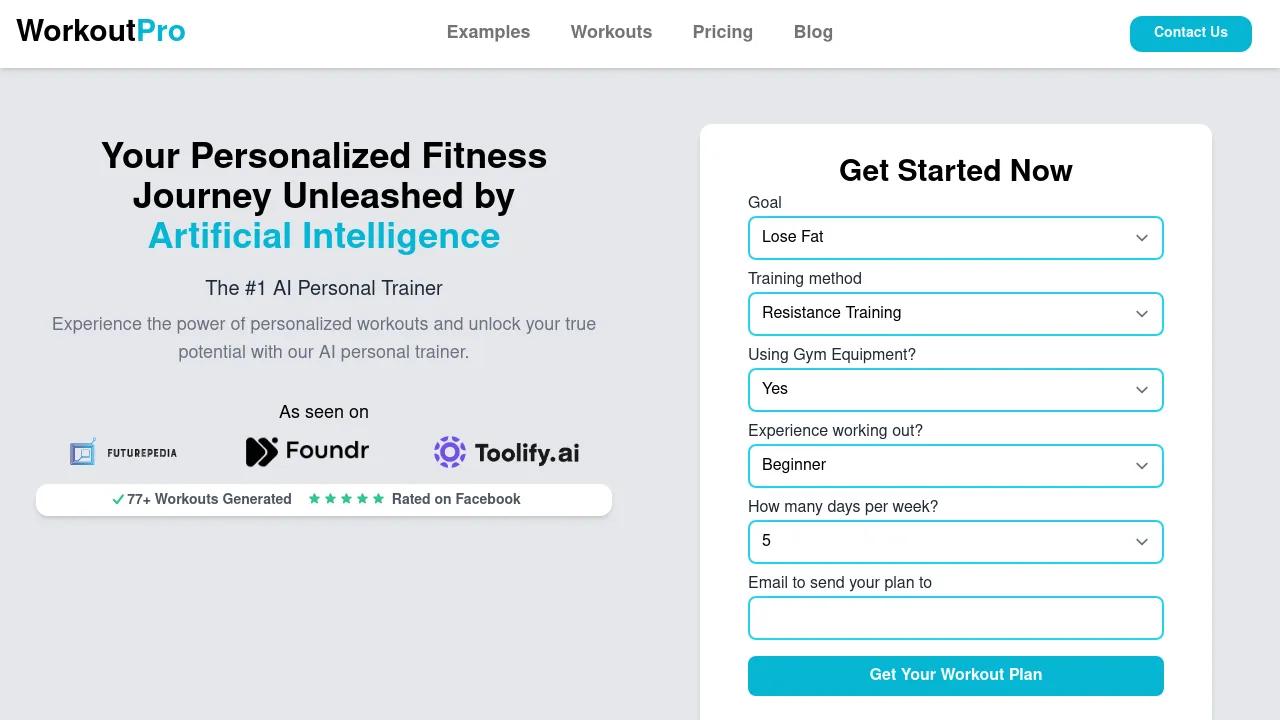1280x720 pixels.
Task: Open the Examples nav item
Action: pyautogui.click(x=488, y=32)
